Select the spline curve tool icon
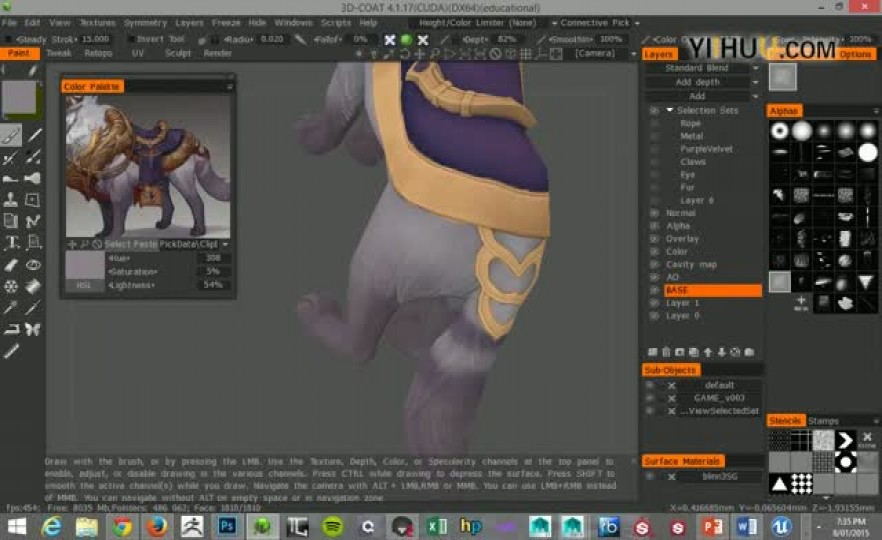Image resolution: width=882 pixels, height=540 pixels. point(33,221)
